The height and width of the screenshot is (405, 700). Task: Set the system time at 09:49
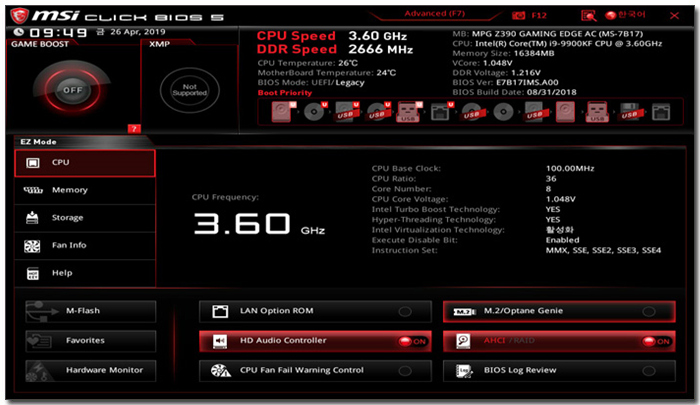[58, 32]
